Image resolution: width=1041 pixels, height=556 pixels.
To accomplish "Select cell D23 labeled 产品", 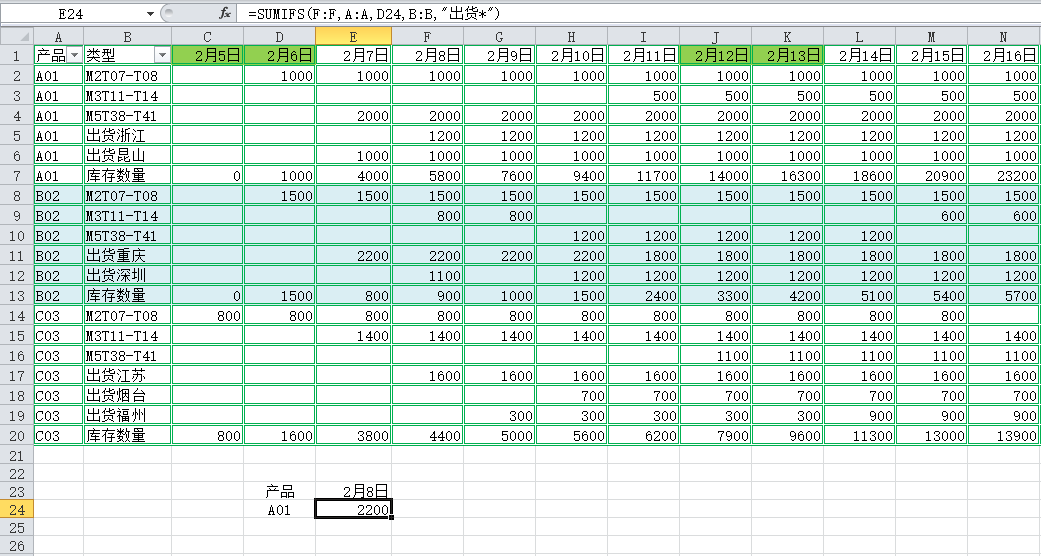I will click(280, 492).
